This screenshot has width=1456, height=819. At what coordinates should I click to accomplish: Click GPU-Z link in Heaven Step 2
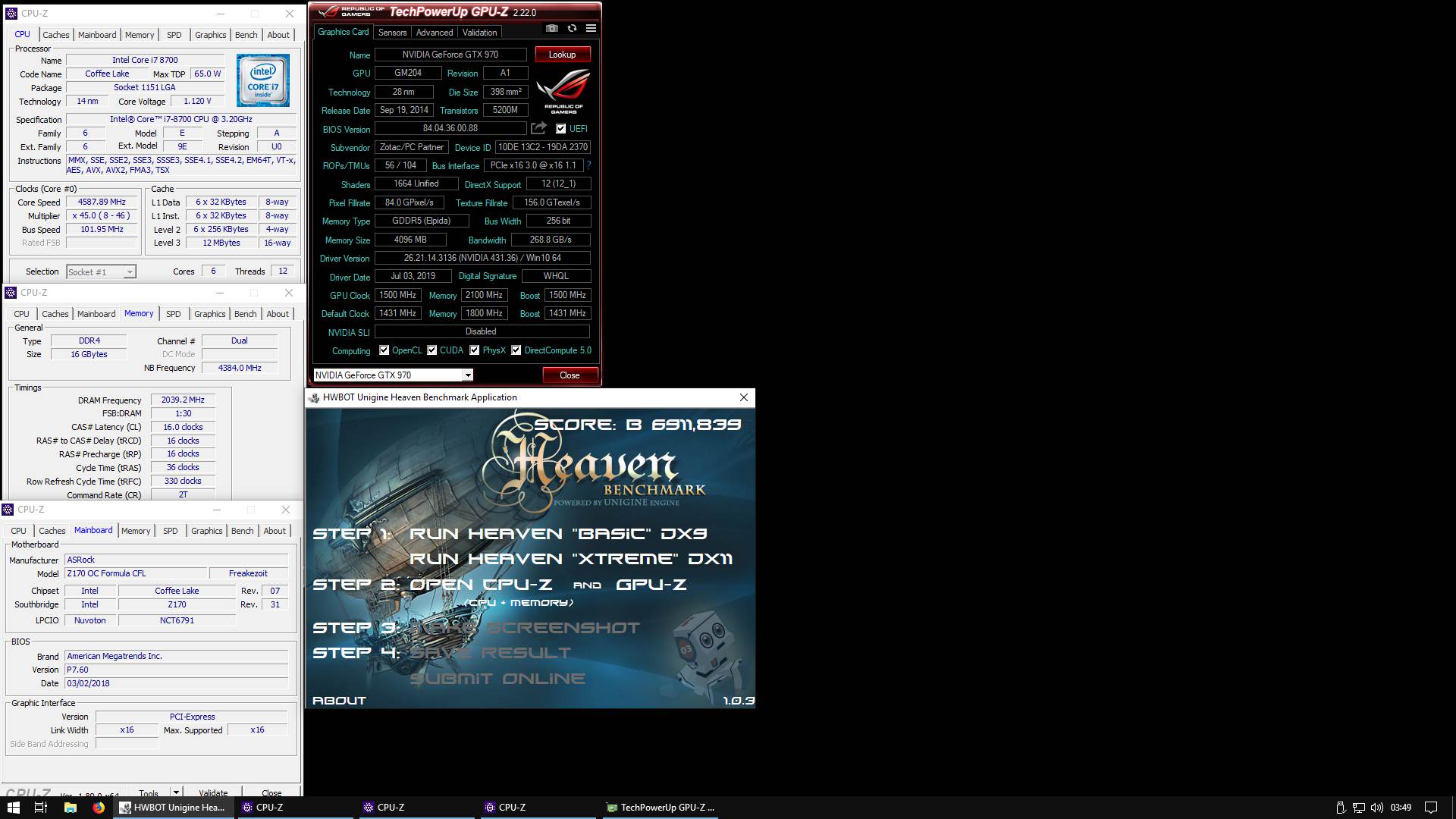click(651, 585)
